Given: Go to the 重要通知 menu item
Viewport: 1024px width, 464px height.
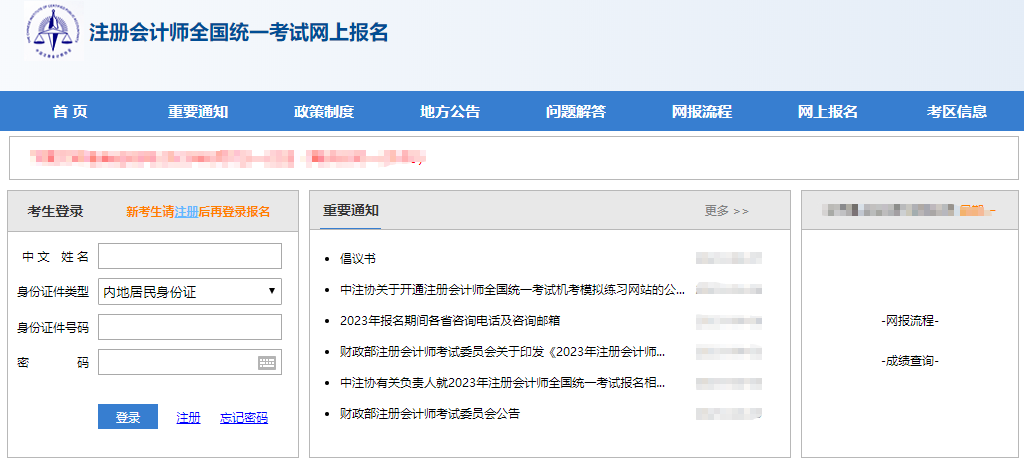Looking at the screenshot, I should pos(198,112).
